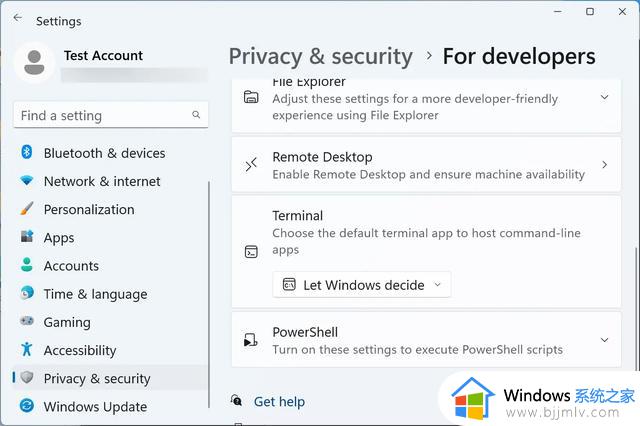Viewport: 640px width, 426px height.
Task: Click the Gaming controller icon
Action: pos(27,321)
